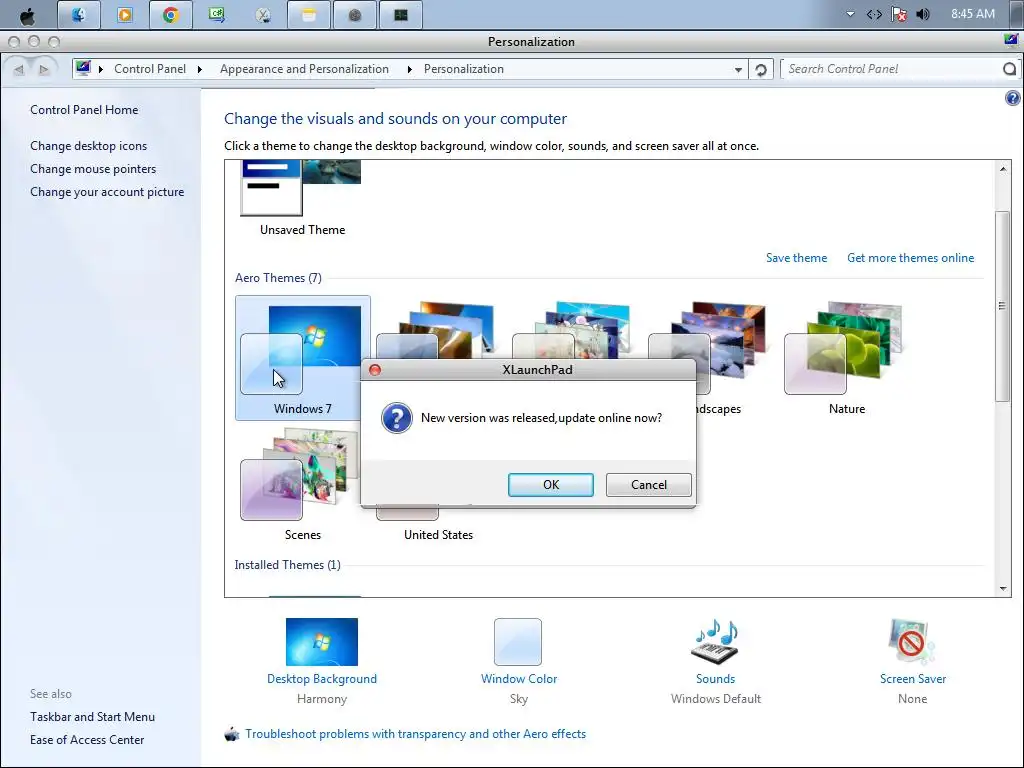Expand the root breadcrumb arrow before Control Panel
The width and height of the screenshot is (1024, 768).
[101, 69]
